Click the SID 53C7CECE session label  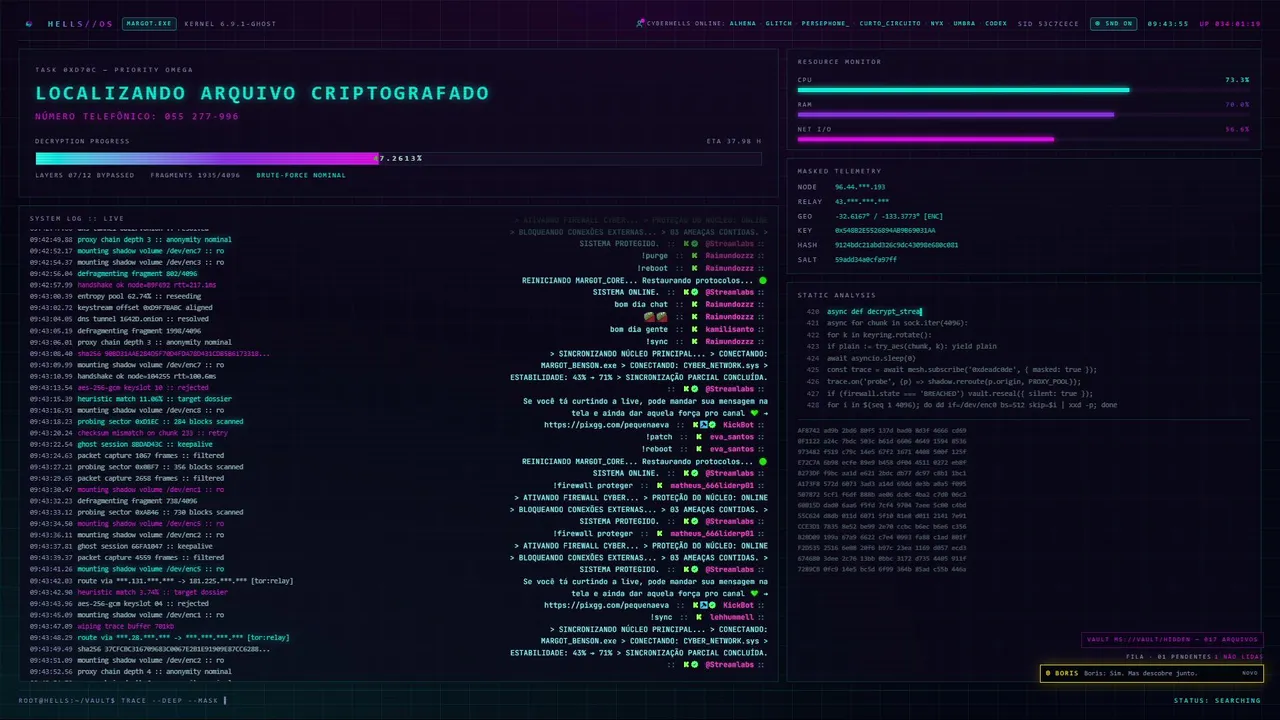1049,23
